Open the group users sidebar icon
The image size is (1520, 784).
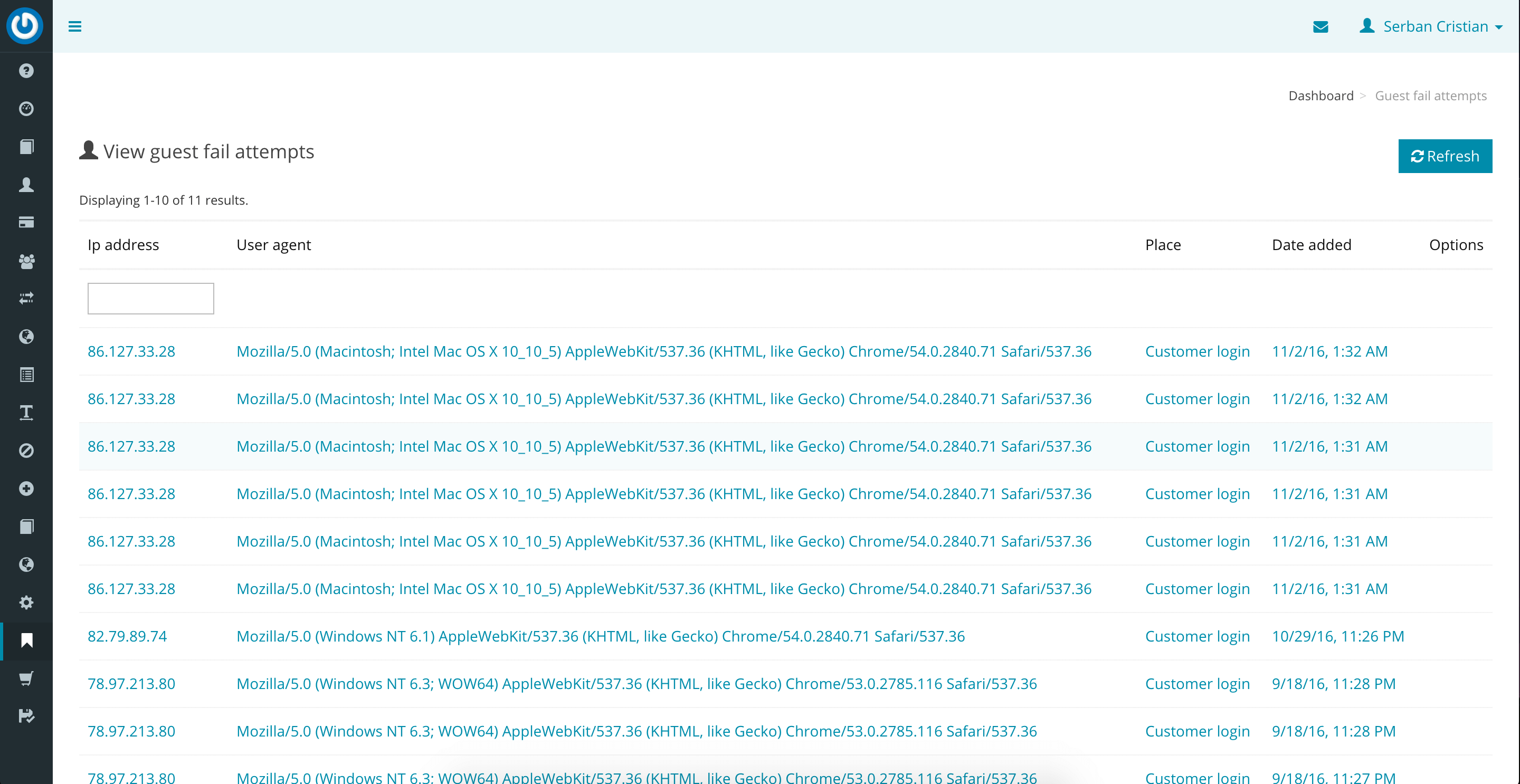click(x=26, y=261)
